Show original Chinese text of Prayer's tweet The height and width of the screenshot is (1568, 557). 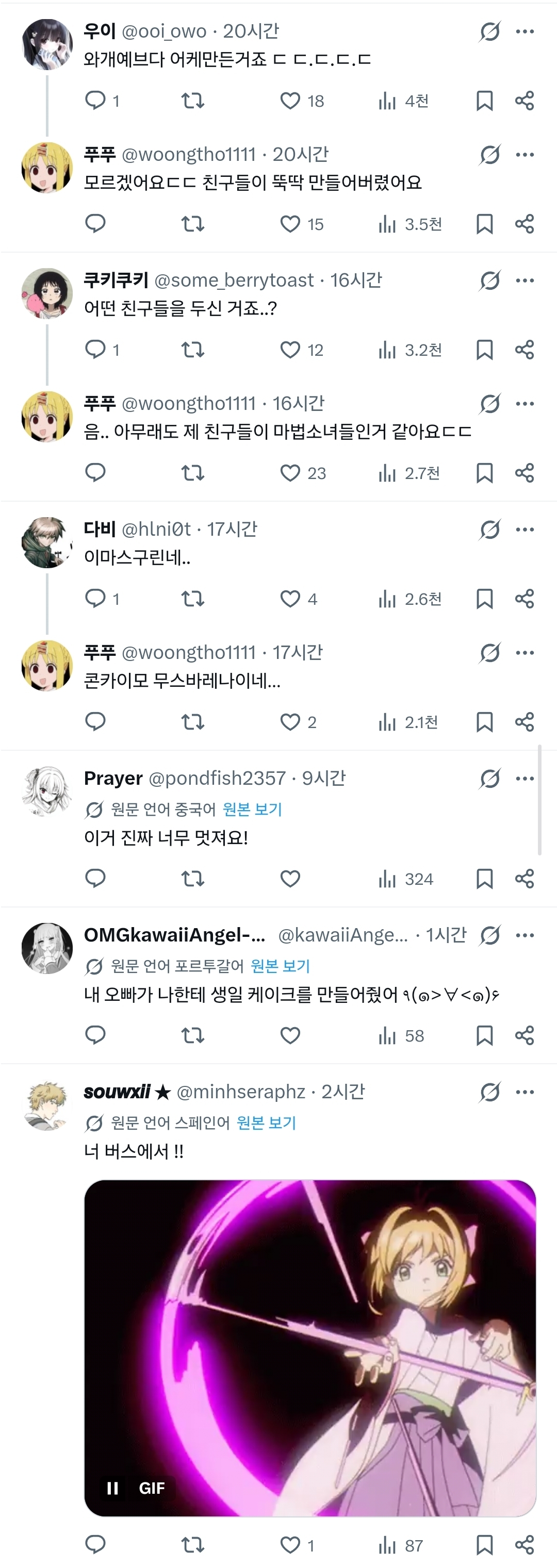pos(252,809)
